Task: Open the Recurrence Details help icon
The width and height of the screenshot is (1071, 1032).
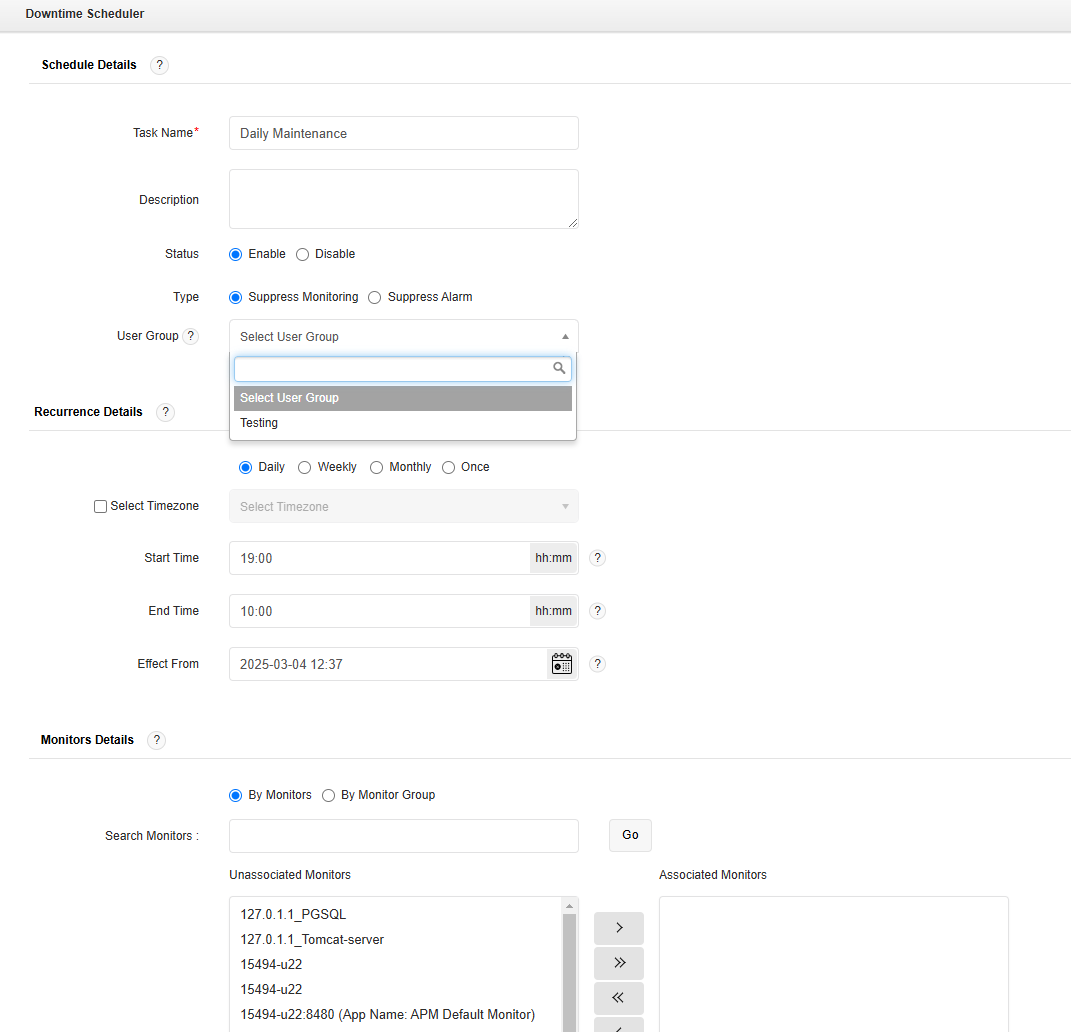Action: coord(165,411)
